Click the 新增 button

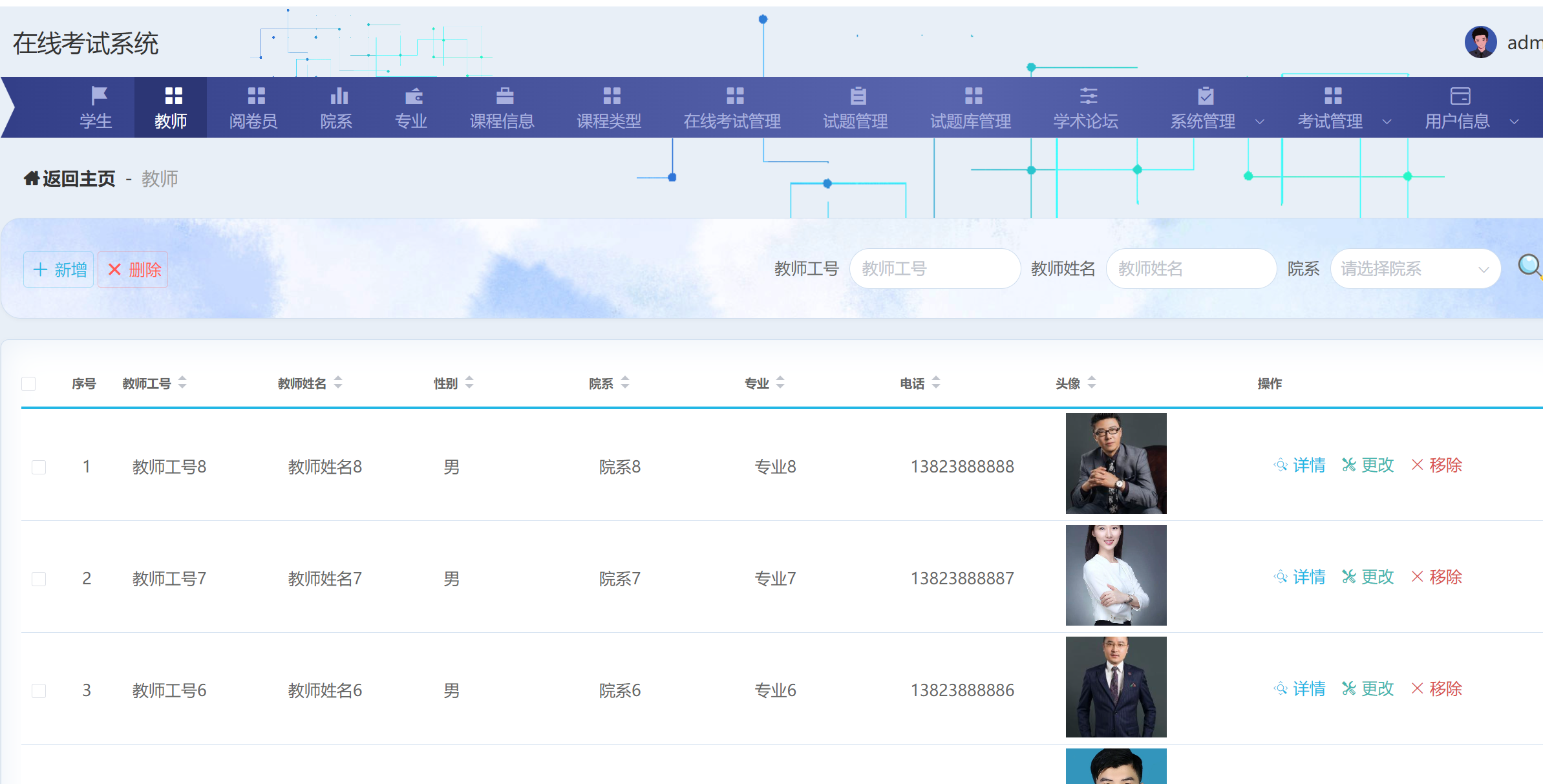[x=59, y=270]
